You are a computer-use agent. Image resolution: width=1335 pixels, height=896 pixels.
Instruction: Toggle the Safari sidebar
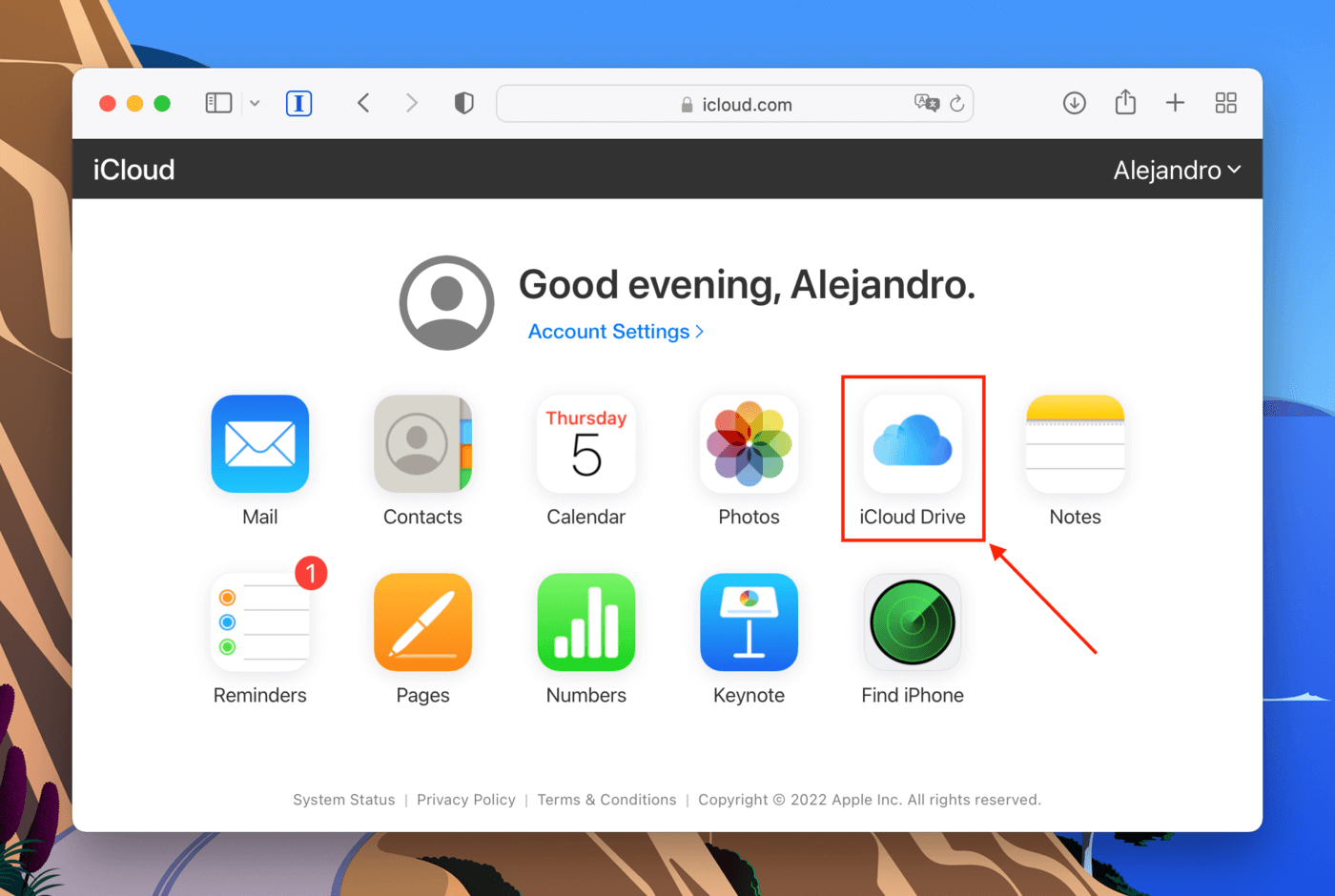click(218, 103)
